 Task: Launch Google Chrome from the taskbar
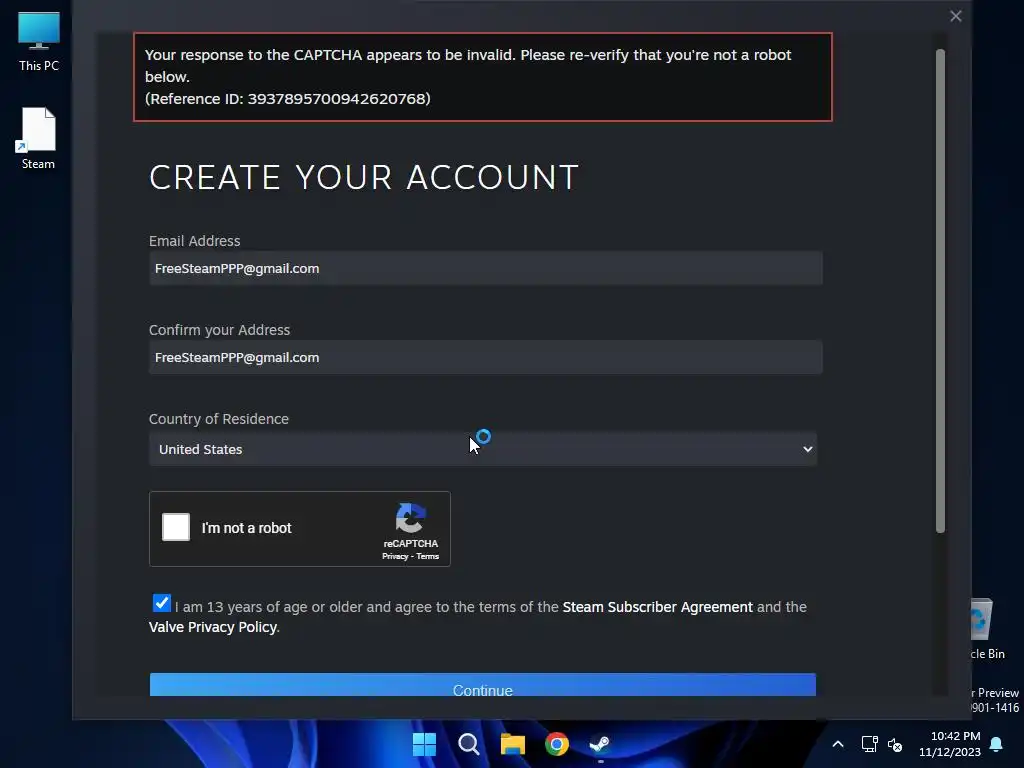(556, 744)
